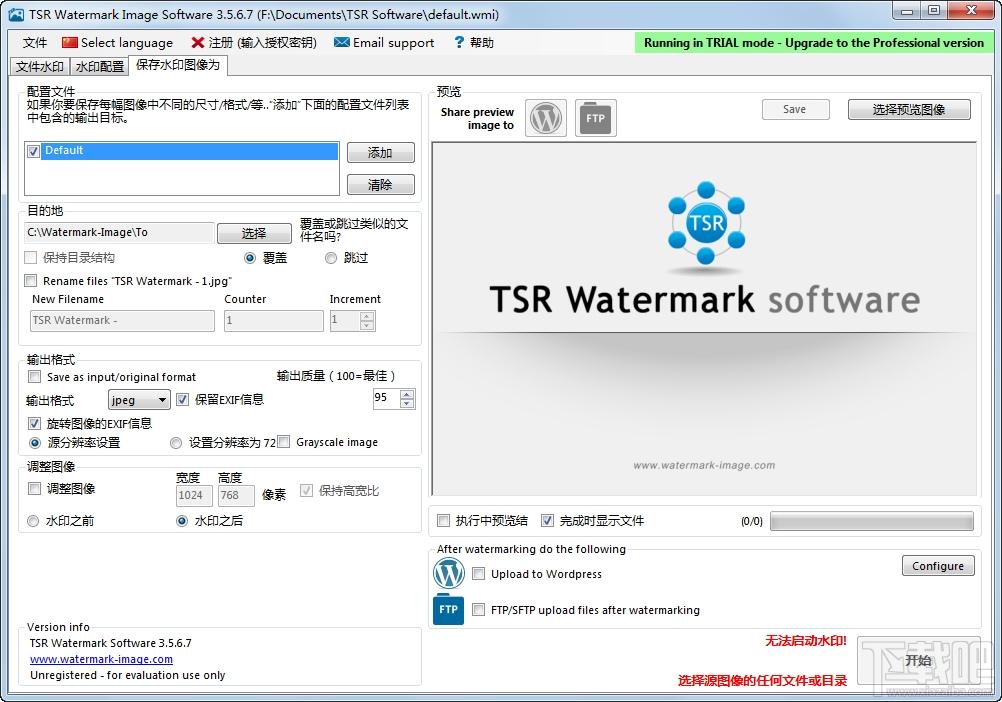Click the red flag Select language icon
The width and height of the screenshot is (1002, 702).
point(70,42)
